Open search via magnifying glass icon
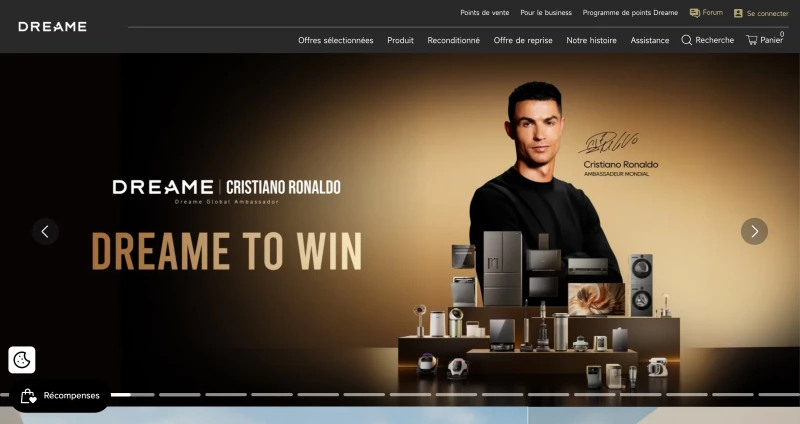 pyautogui.click(x=687, y=40)
